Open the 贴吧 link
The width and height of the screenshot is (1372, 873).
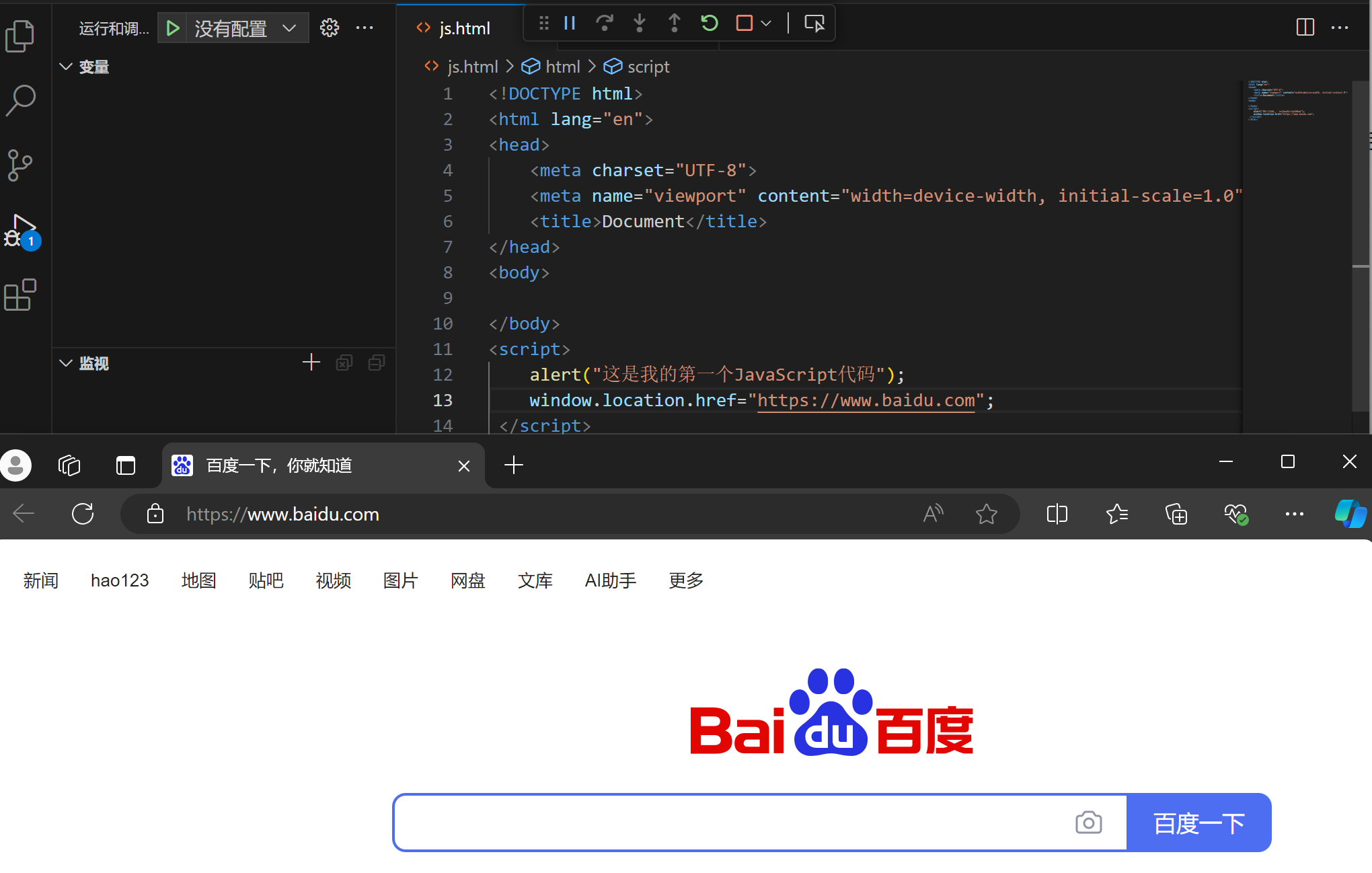tap(266, 580)
